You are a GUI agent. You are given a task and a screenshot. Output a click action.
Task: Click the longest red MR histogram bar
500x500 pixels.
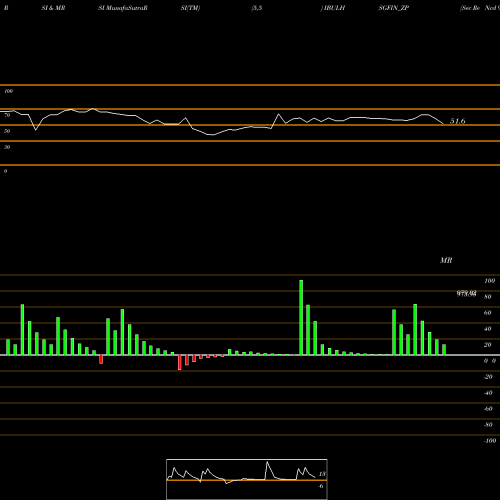(x=180, y=362)
